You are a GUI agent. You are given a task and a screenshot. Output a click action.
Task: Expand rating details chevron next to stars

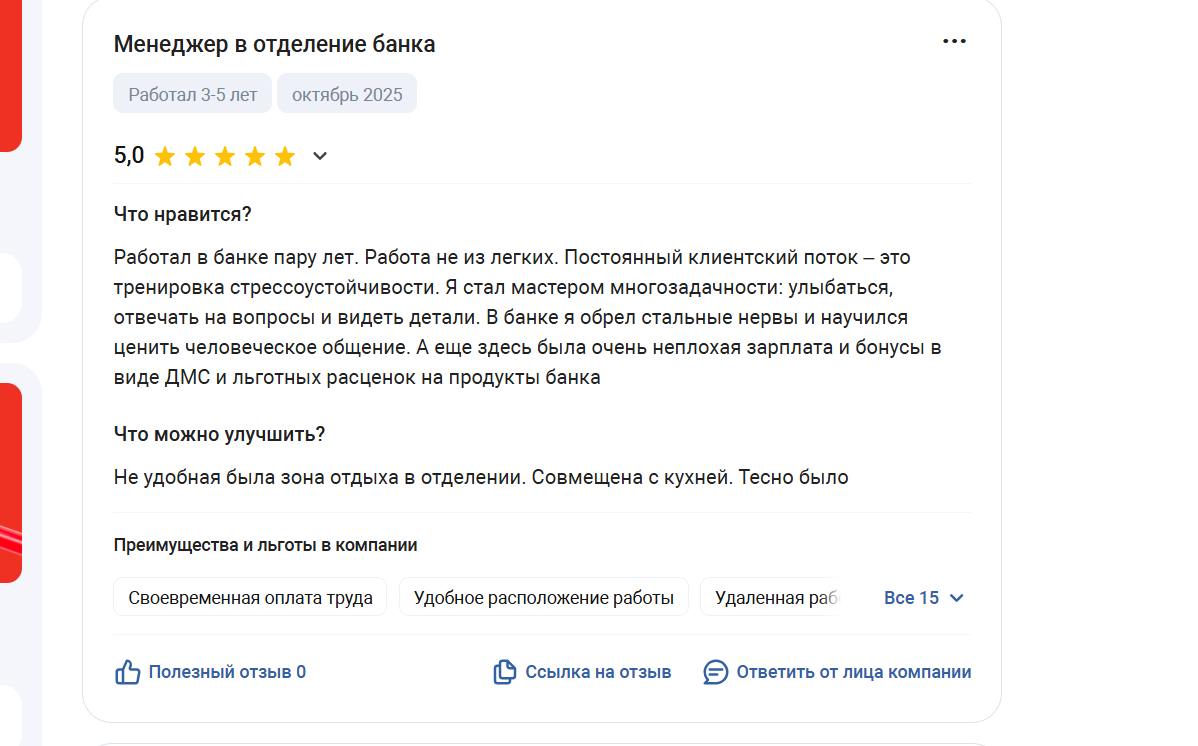pyautogui.click(x=320, y=156)
